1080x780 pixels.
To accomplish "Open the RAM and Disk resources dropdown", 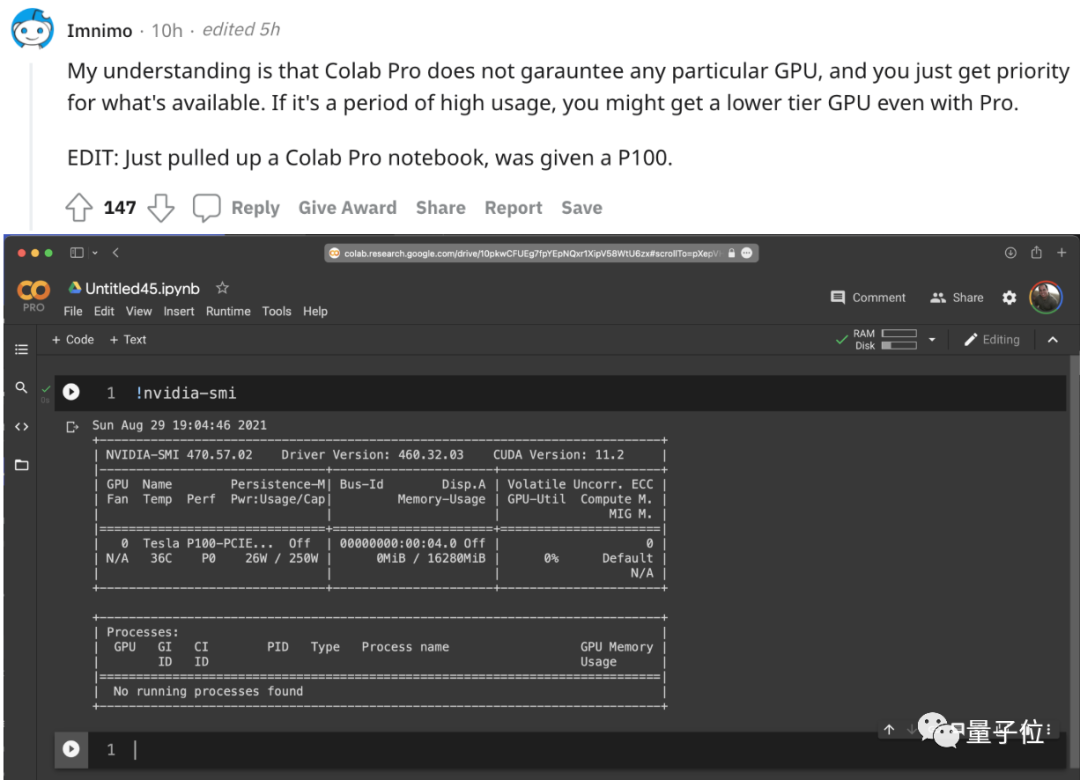I will pyautogui.click(x=931, y=339).
